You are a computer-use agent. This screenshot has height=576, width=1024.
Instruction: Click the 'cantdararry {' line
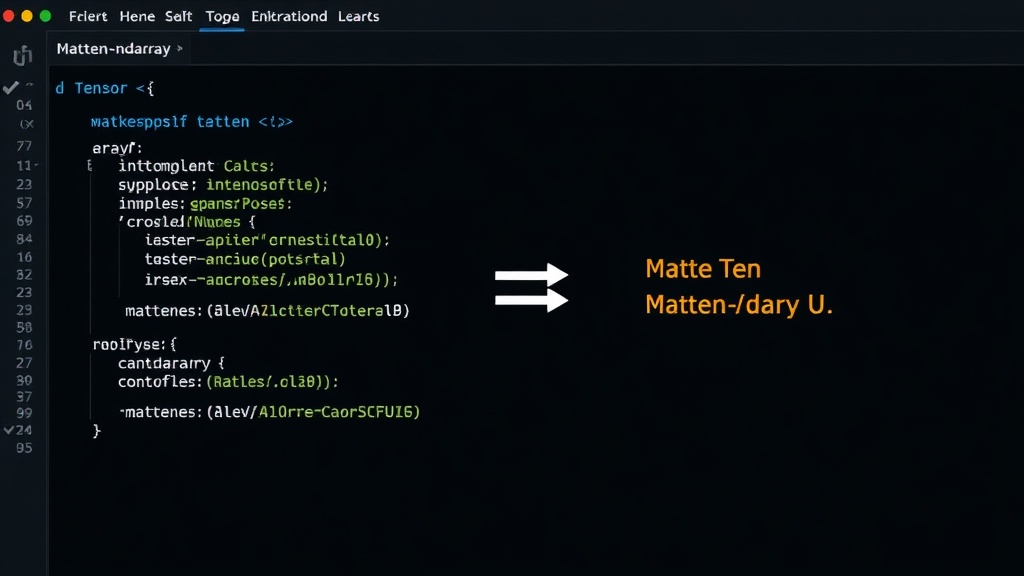pos(171,363)
